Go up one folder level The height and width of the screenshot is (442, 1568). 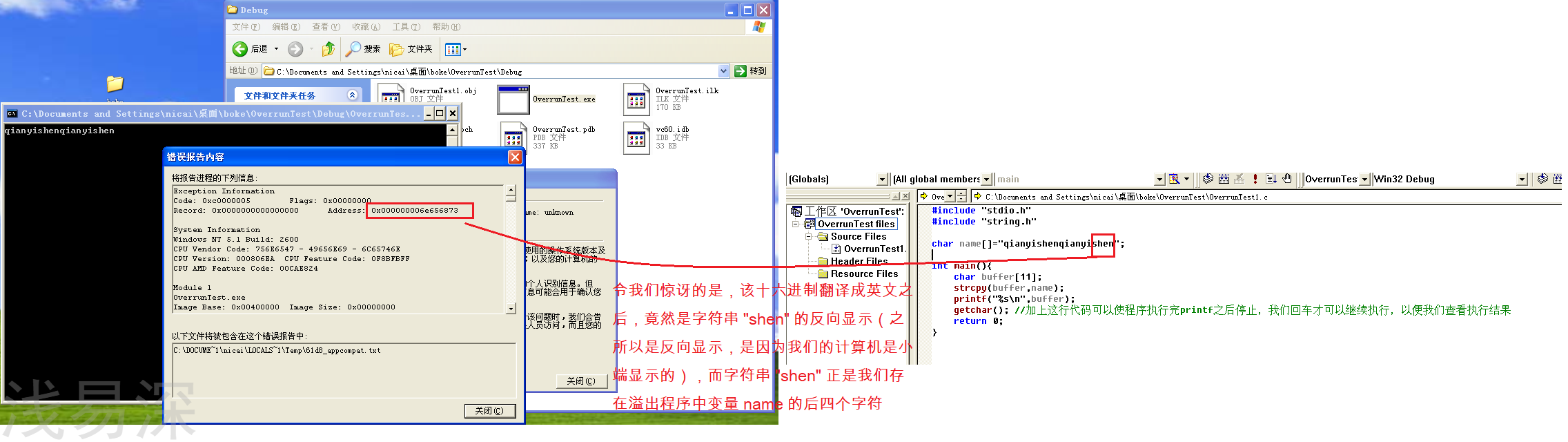(x=329, y=49)
